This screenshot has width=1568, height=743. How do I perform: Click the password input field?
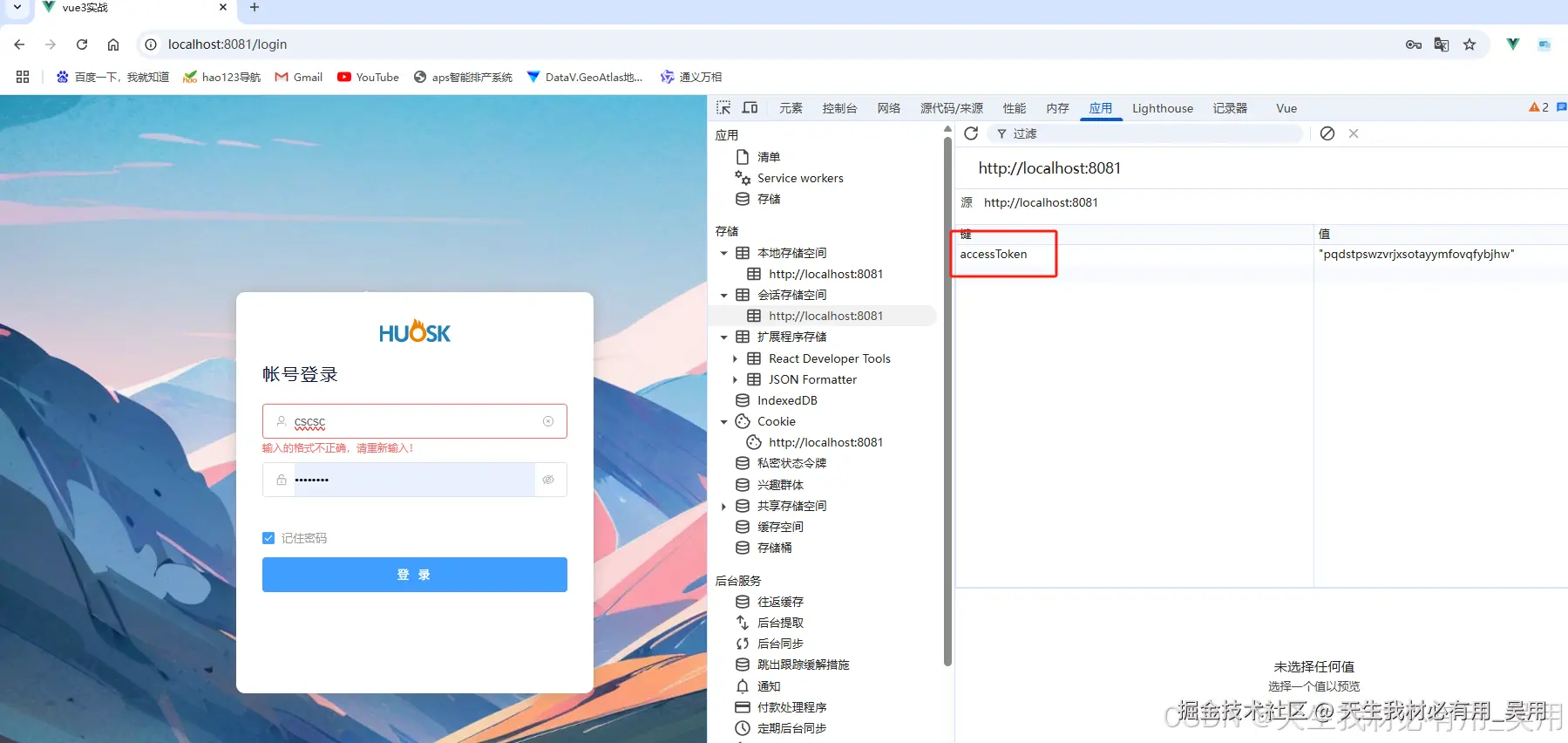(415, 480)
